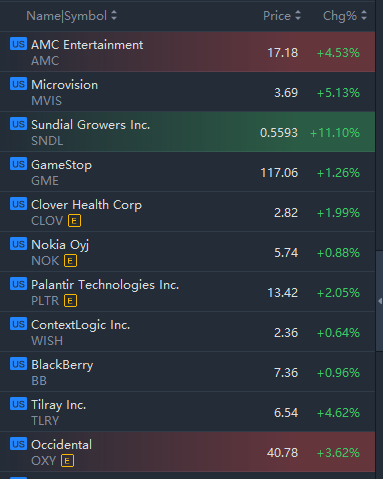Viewport: 383px width, 479px height.
Task: Collapse the side panel with the arrow handle
Action: (380, 301)
